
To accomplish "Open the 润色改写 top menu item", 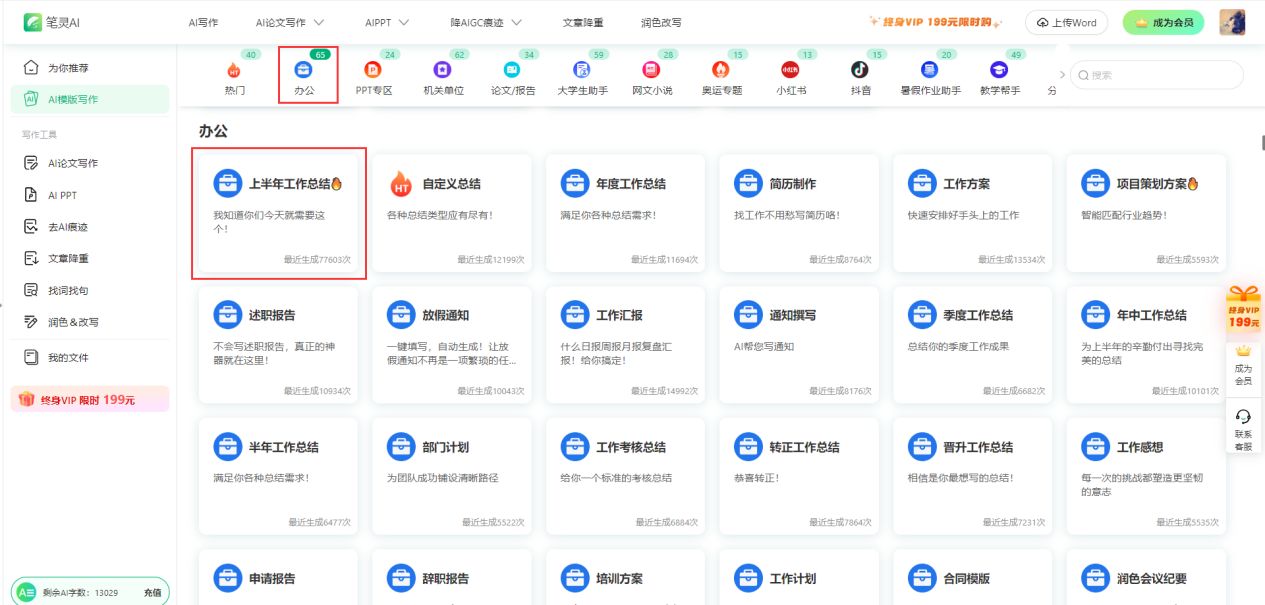I will [661, 22].
